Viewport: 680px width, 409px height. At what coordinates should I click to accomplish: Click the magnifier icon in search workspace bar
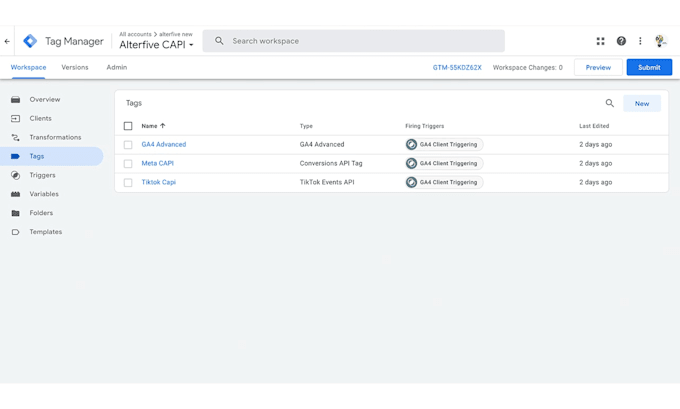coord(219,41)
